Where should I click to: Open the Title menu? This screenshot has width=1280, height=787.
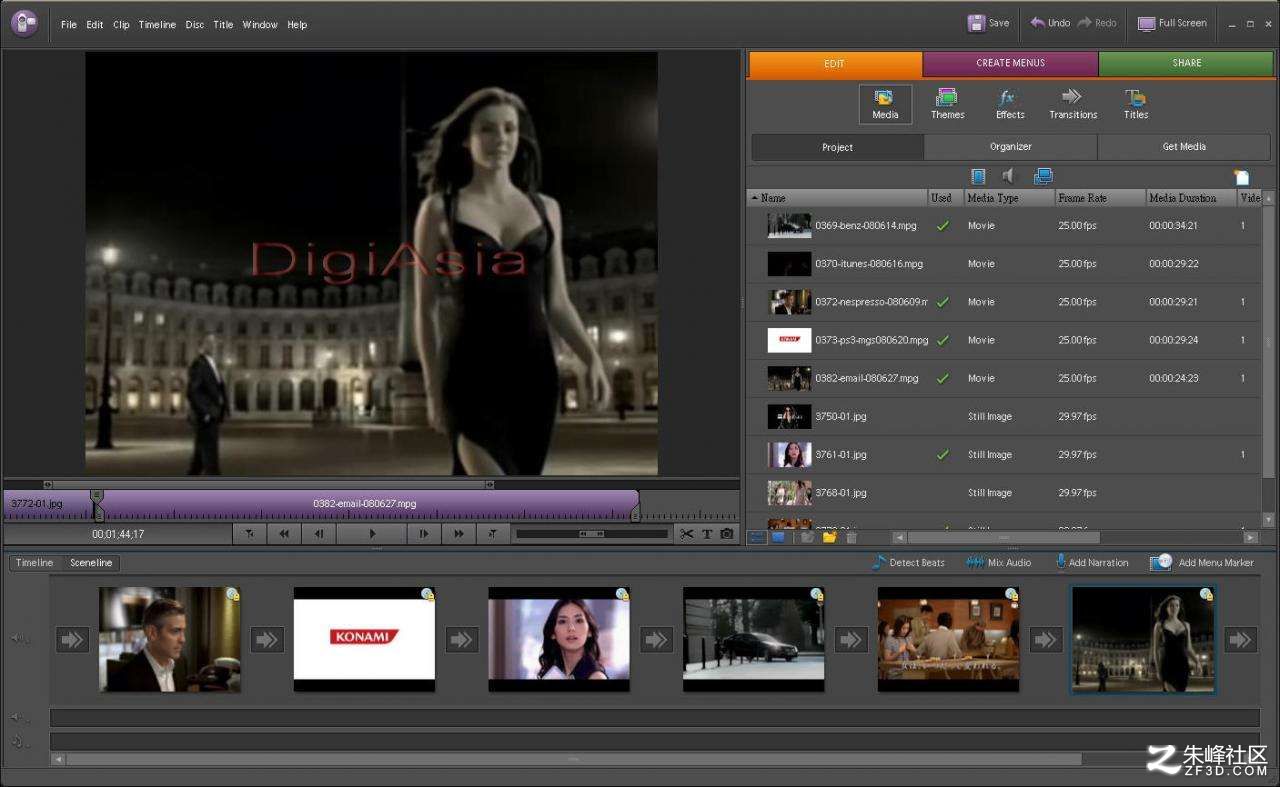pos(223,25)
